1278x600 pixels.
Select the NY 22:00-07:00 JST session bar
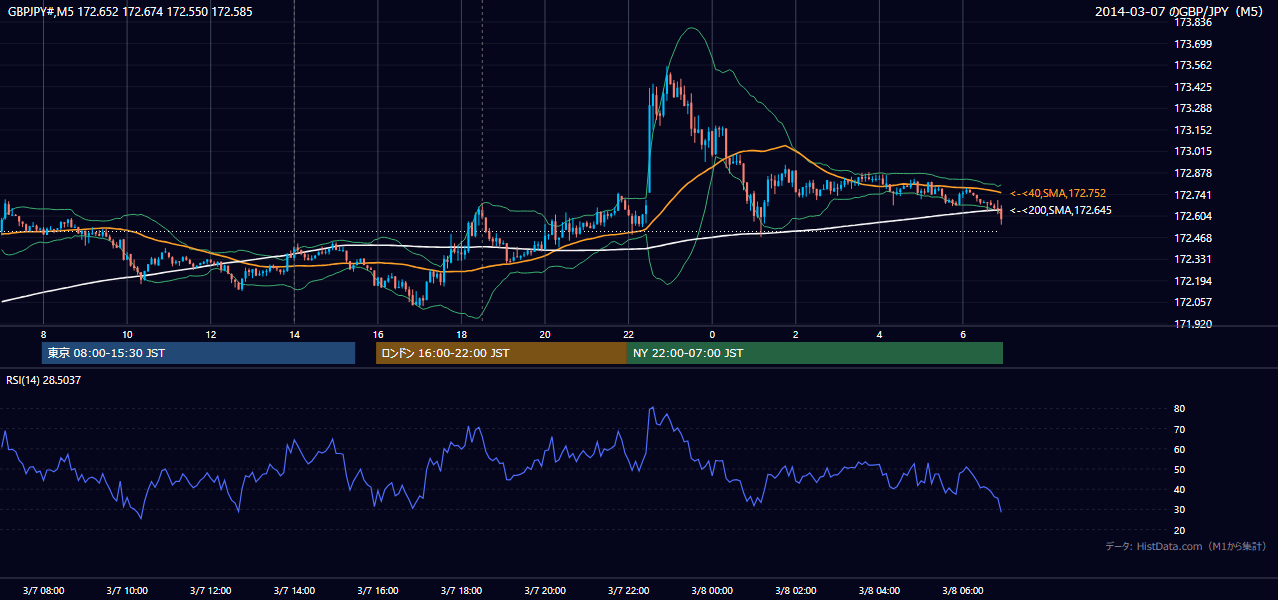pyautogui.click(x=815, y=353)
